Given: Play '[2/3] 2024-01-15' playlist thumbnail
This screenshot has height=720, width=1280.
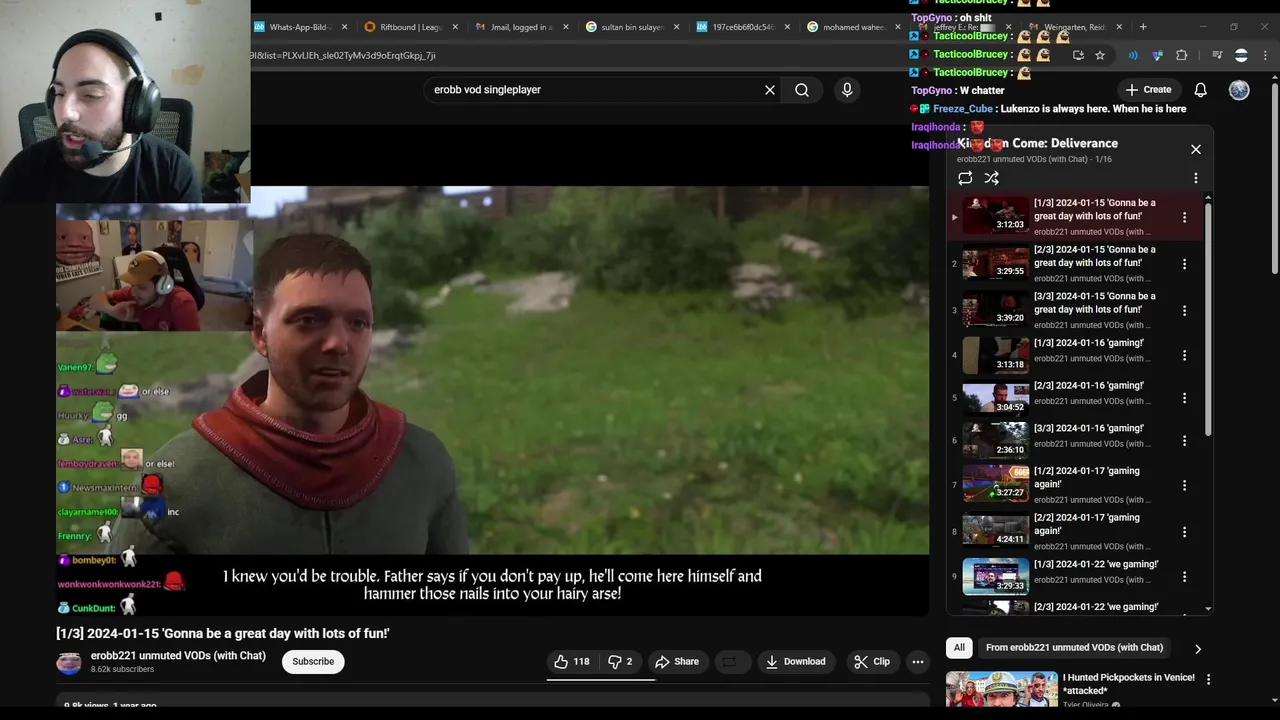Looking at the screenshot, I should coord(995,263).
